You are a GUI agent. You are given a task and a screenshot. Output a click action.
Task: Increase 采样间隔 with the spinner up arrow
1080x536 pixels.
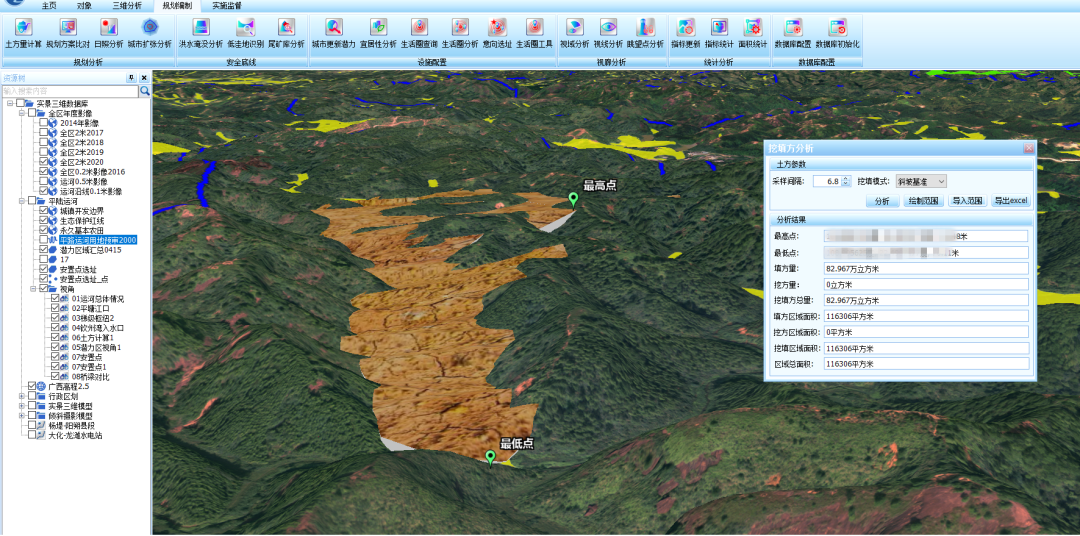(x=847, y=178)
